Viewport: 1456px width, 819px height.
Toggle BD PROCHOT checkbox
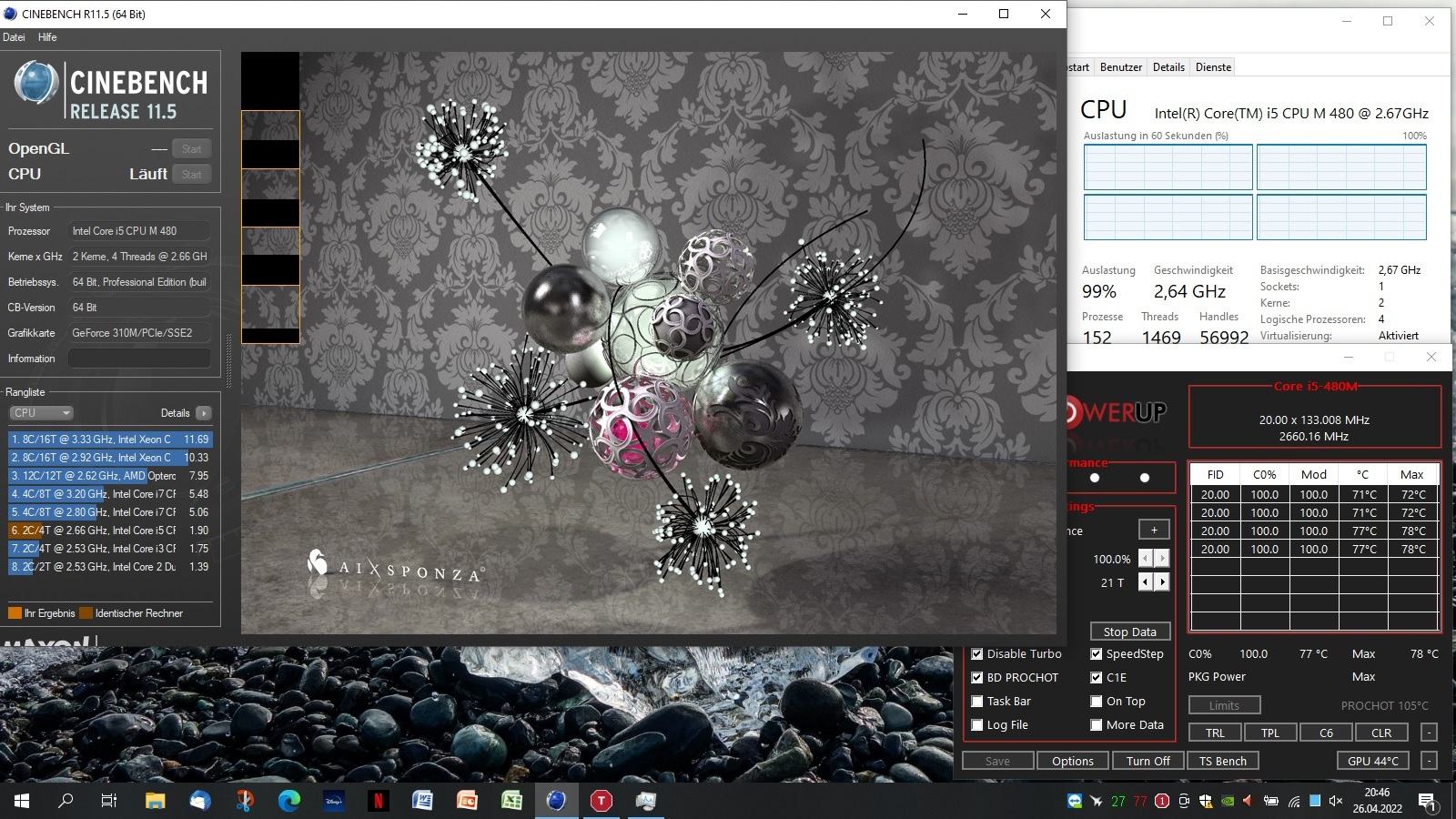(x=977, y=677)
